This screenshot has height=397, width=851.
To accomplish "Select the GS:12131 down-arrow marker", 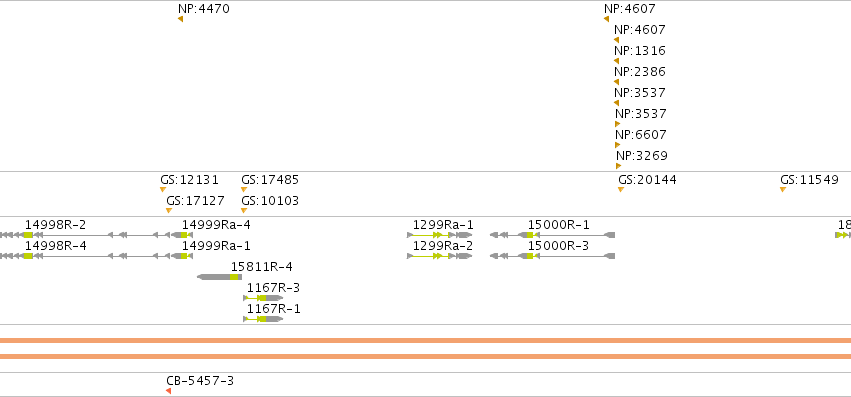I will [163, 190].
